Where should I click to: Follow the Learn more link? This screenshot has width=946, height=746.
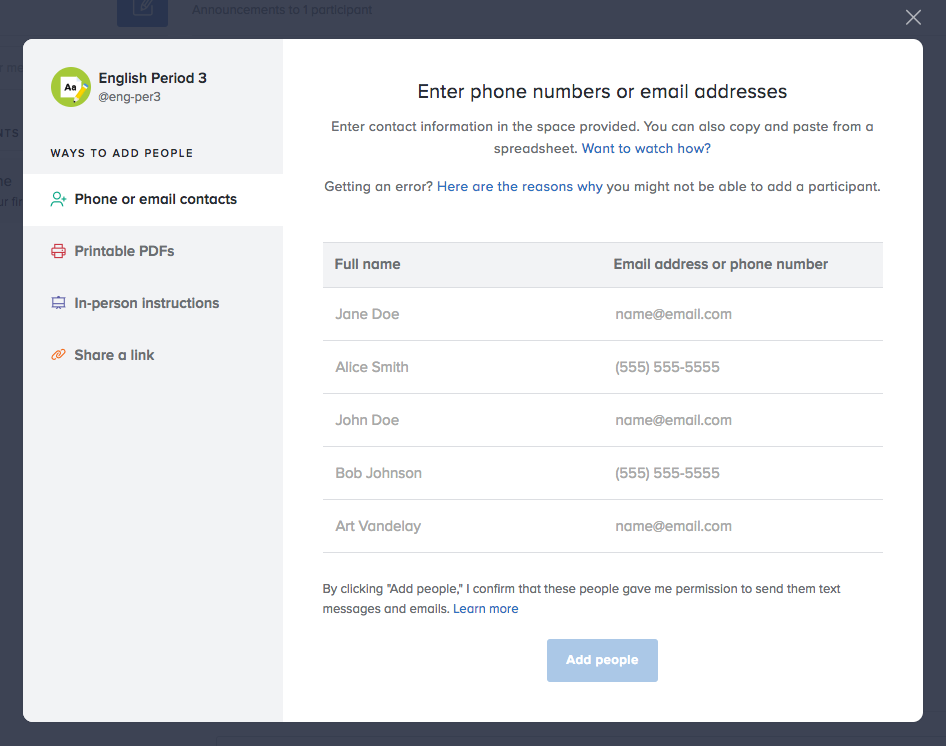coord(486,609)
